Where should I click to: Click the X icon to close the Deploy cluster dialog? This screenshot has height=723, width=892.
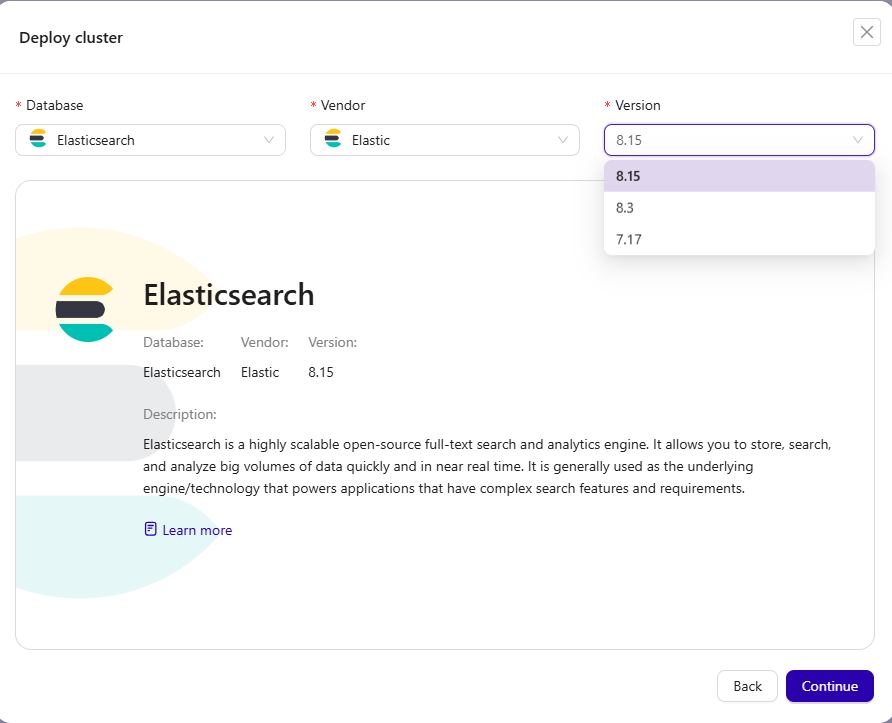866,32
